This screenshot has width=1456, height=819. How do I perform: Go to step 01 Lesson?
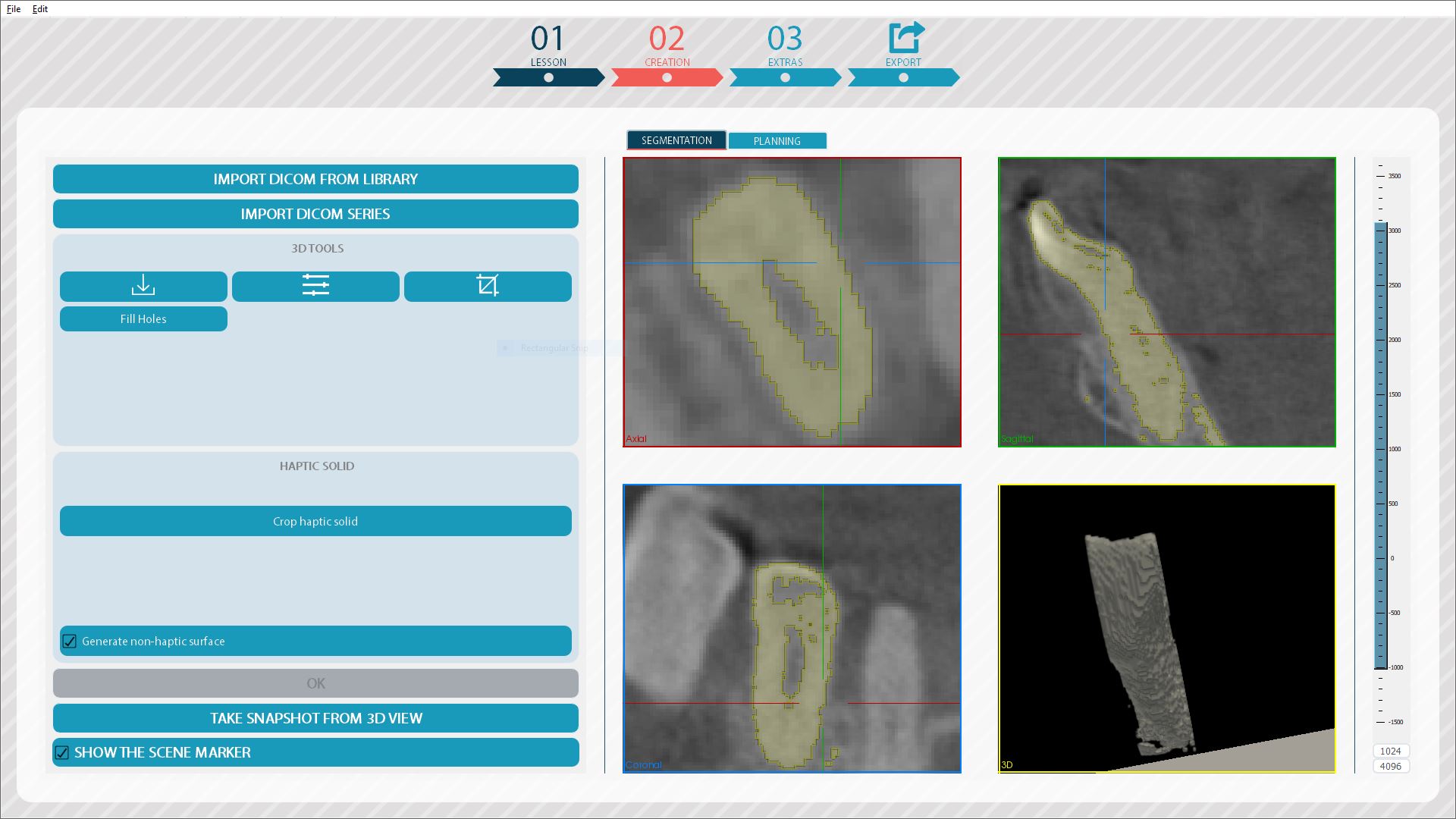click(x=548, y=55)
